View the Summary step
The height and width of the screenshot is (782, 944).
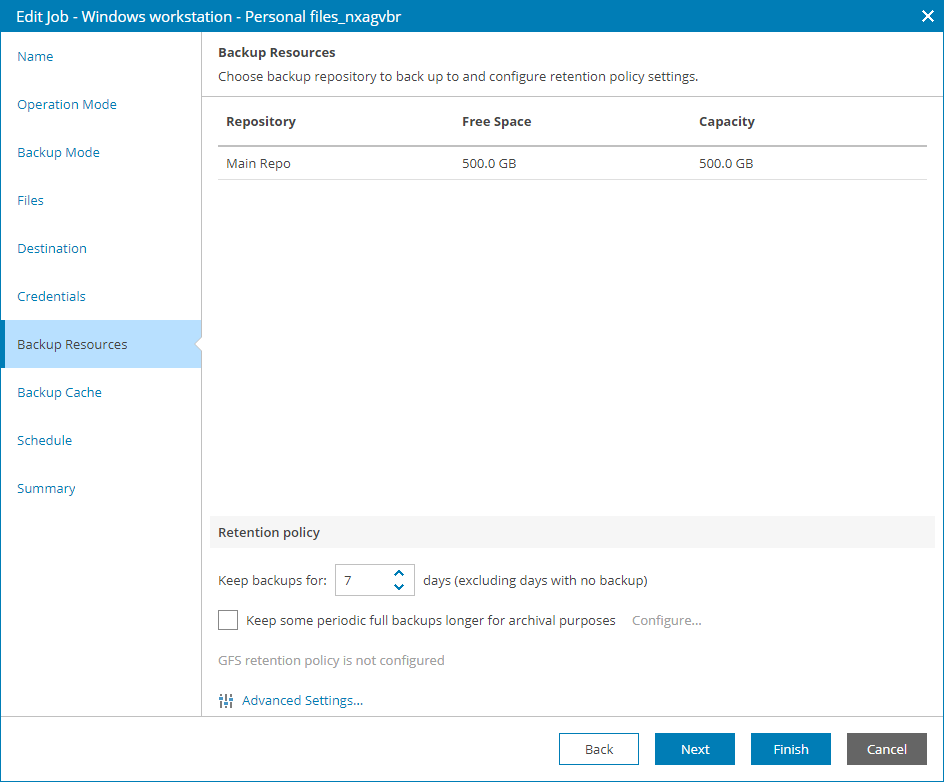[46, 488]
